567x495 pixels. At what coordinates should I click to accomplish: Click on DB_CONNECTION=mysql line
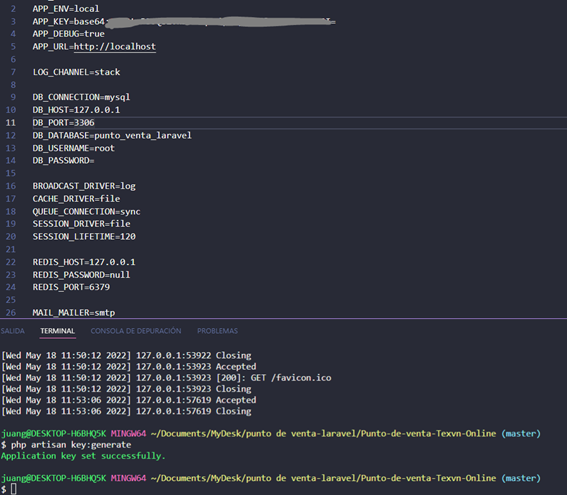click(x=81, y=97)
